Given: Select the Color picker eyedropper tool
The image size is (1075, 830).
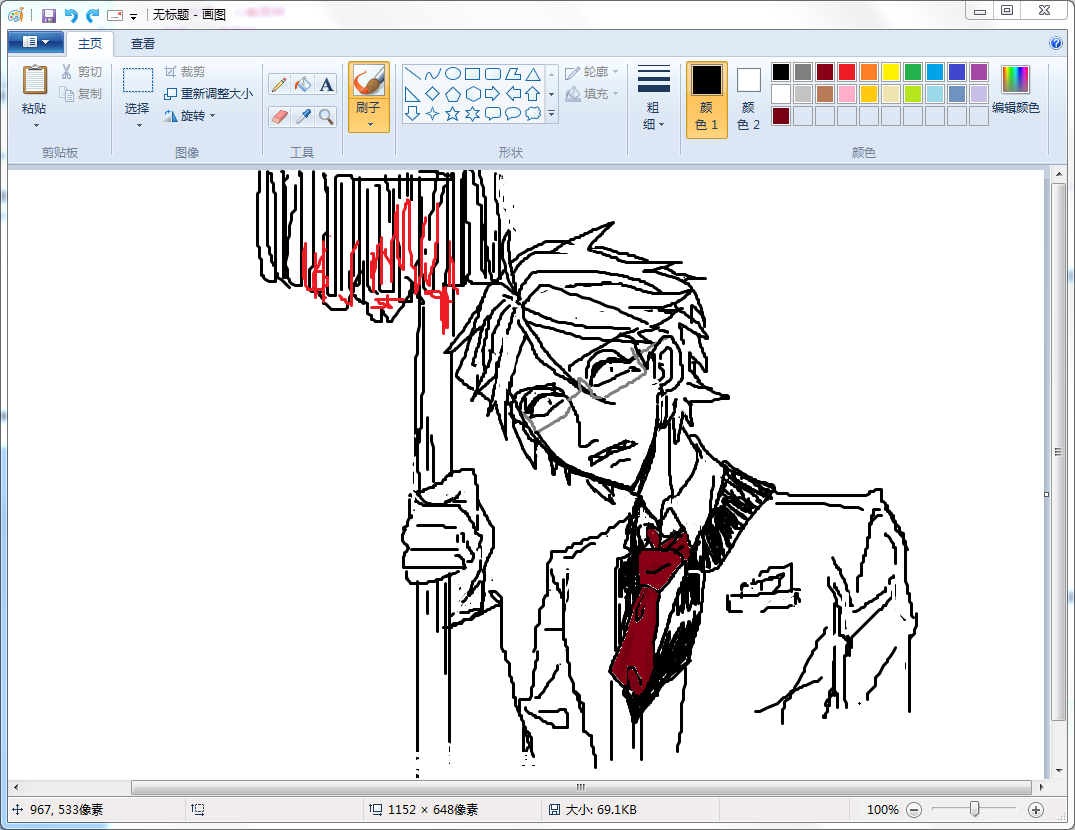Looking at the screenshot, I should pyautogui.click(x=303, y=117).
